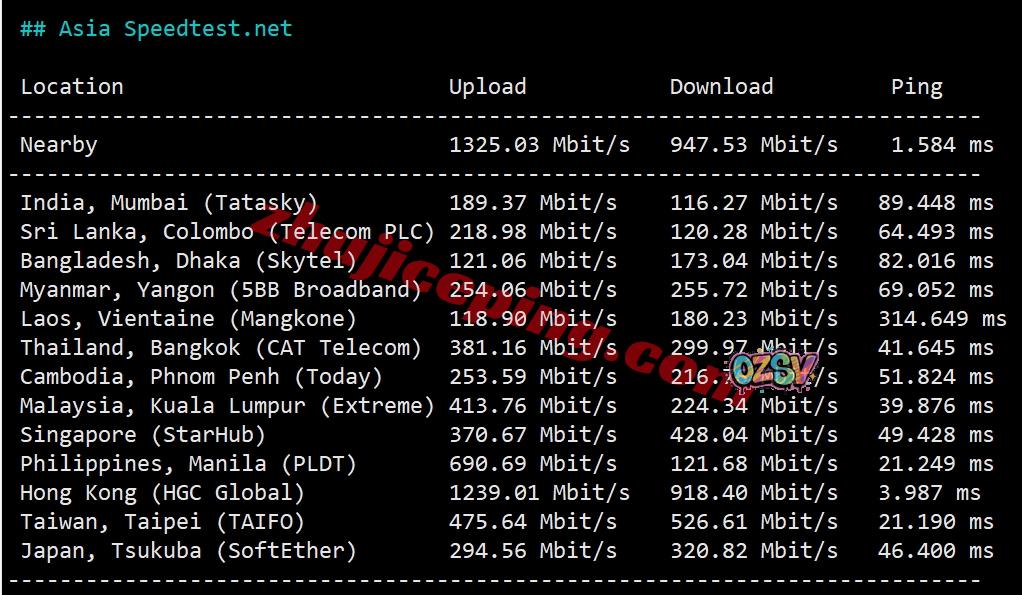
Task: Click the 314.649 ms Laos ping value
Action: click(x=942, y=319)
